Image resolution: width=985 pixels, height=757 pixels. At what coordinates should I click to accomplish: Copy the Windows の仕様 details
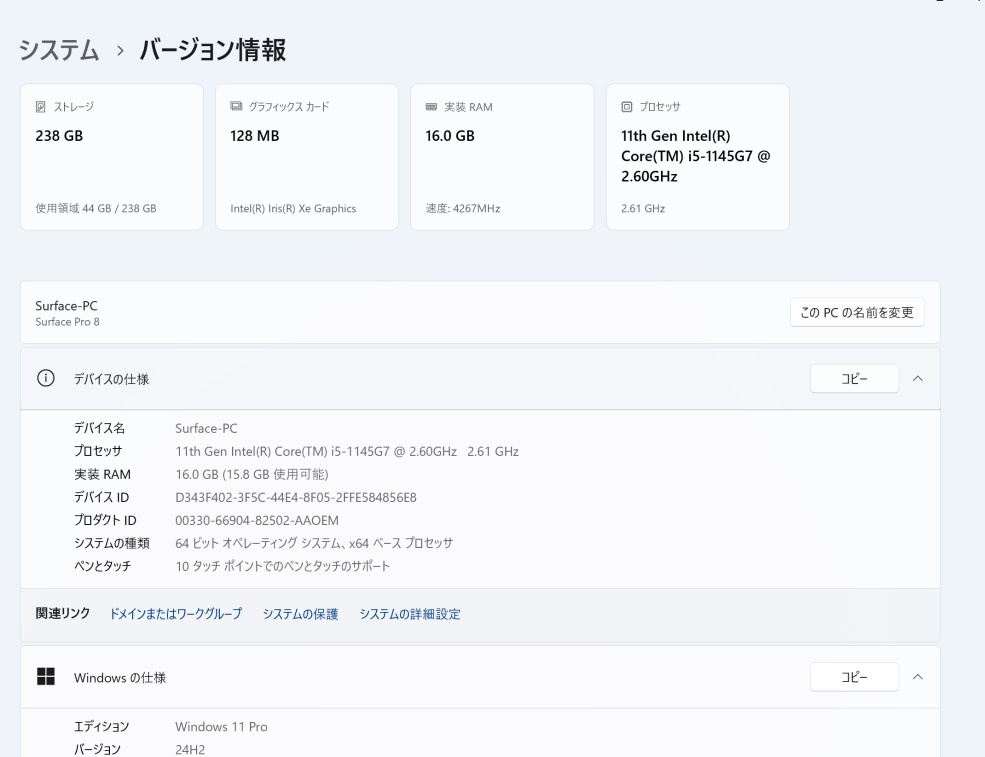click(854, 677)
